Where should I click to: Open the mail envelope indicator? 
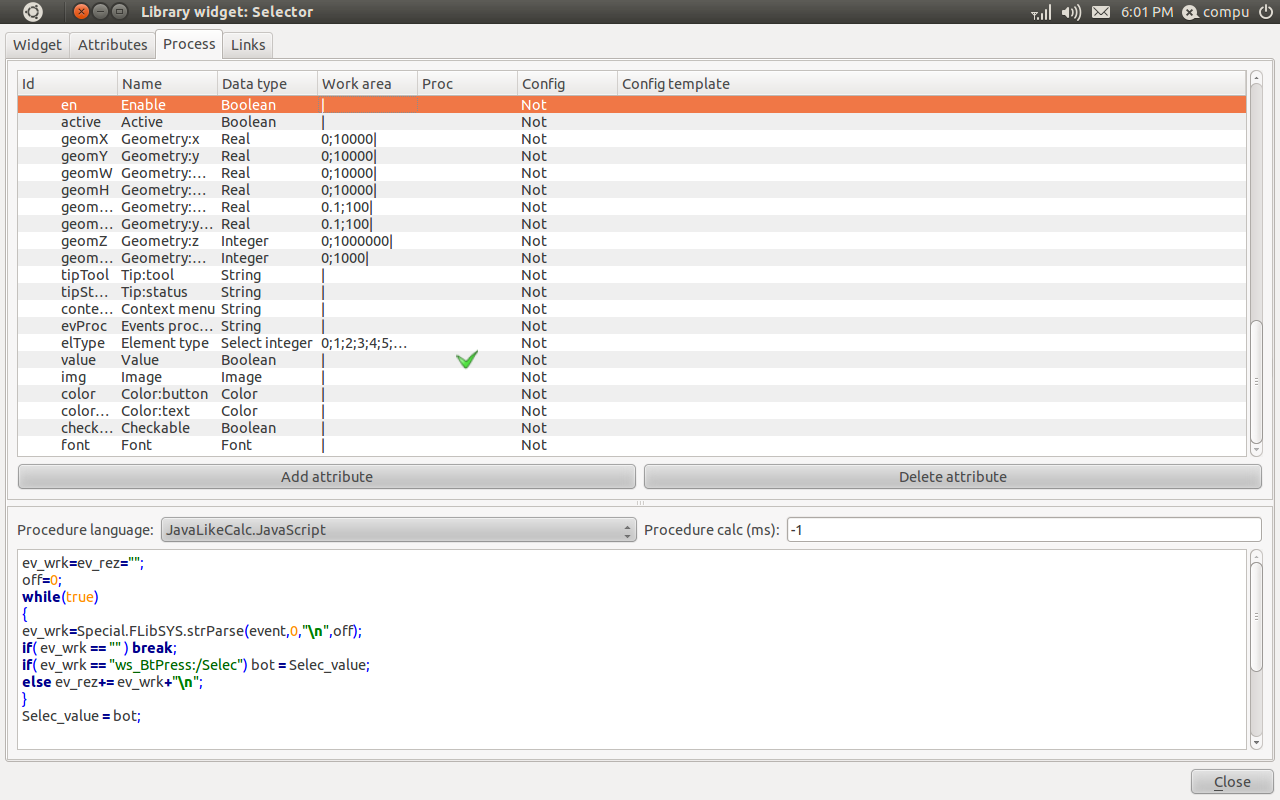click(1101, 12)
